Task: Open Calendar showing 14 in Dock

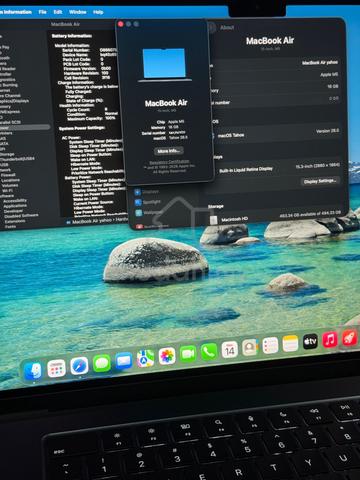Action: pos(230,349)
